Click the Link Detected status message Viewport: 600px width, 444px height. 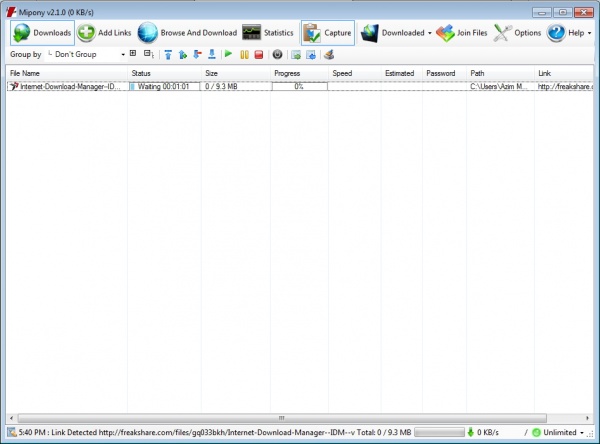pyautogui.click(x=187, y=433)
